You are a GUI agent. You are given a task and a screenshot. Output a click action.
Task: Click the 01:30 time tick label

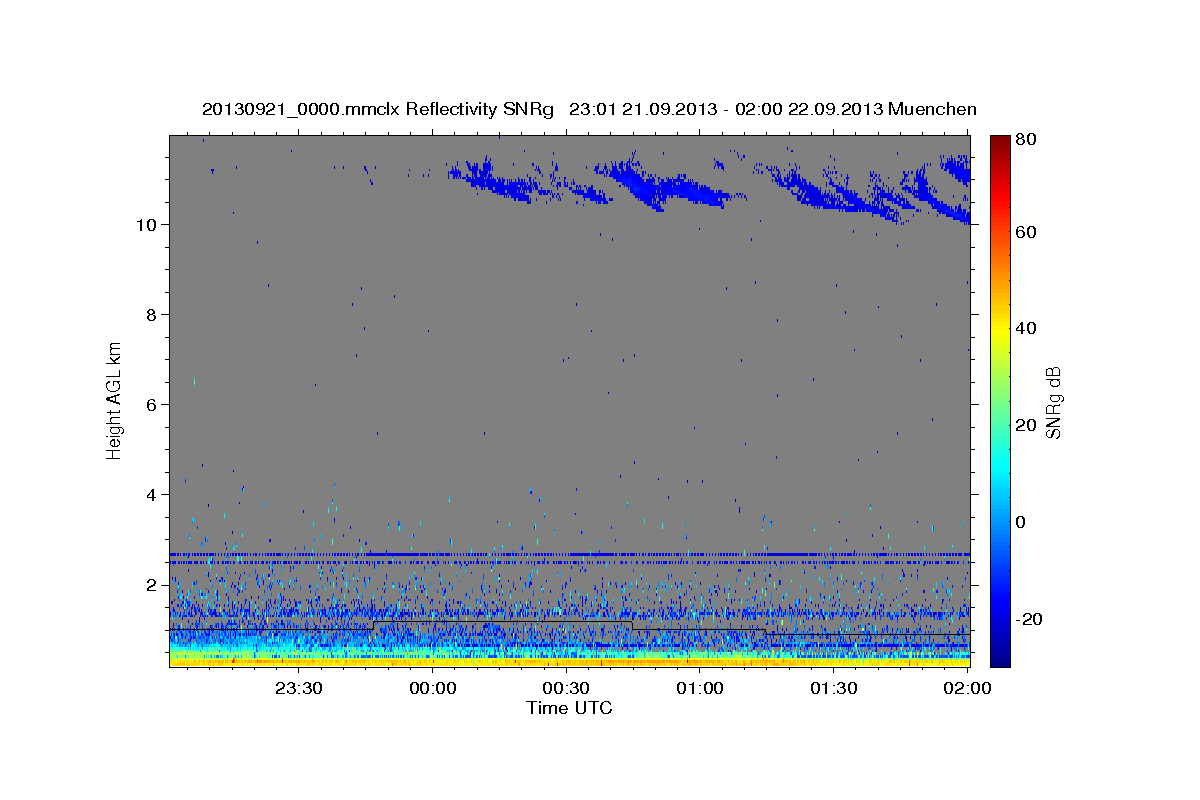tap(834, 688)
